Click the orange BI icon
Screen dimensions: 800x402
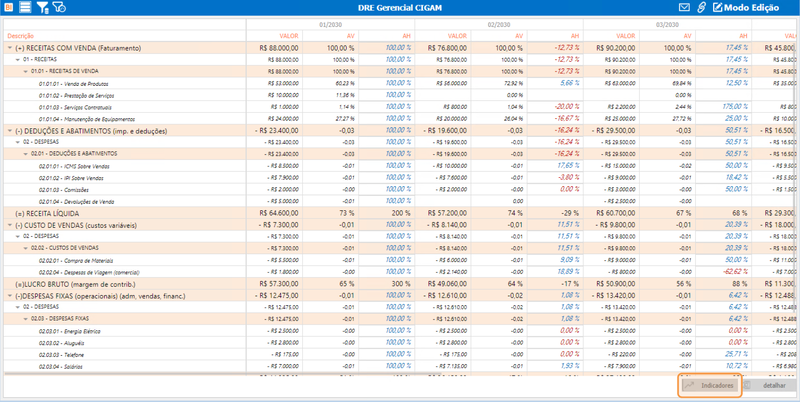coord(8,7)
